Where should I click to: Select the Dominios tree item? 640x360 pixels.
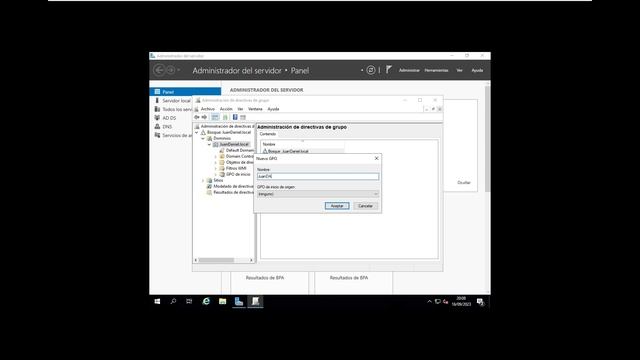[x=222, y=138]
